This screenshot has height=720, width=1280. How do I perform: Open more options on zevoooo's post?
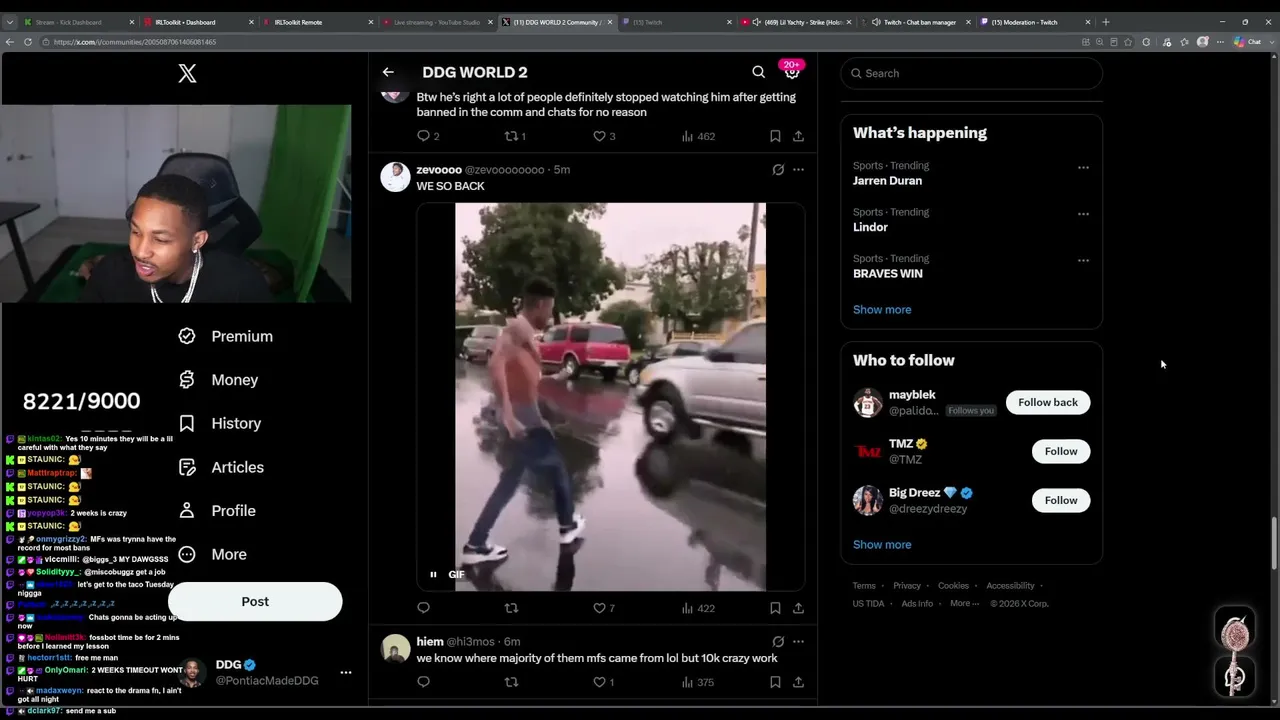(x=798, y=170)
